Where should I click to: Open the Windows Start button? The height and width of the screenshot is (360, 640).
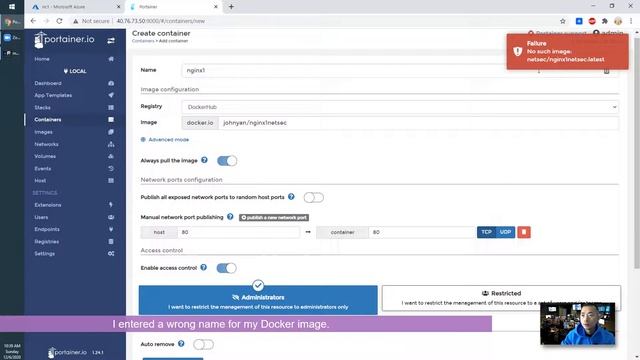coord(12,7)
